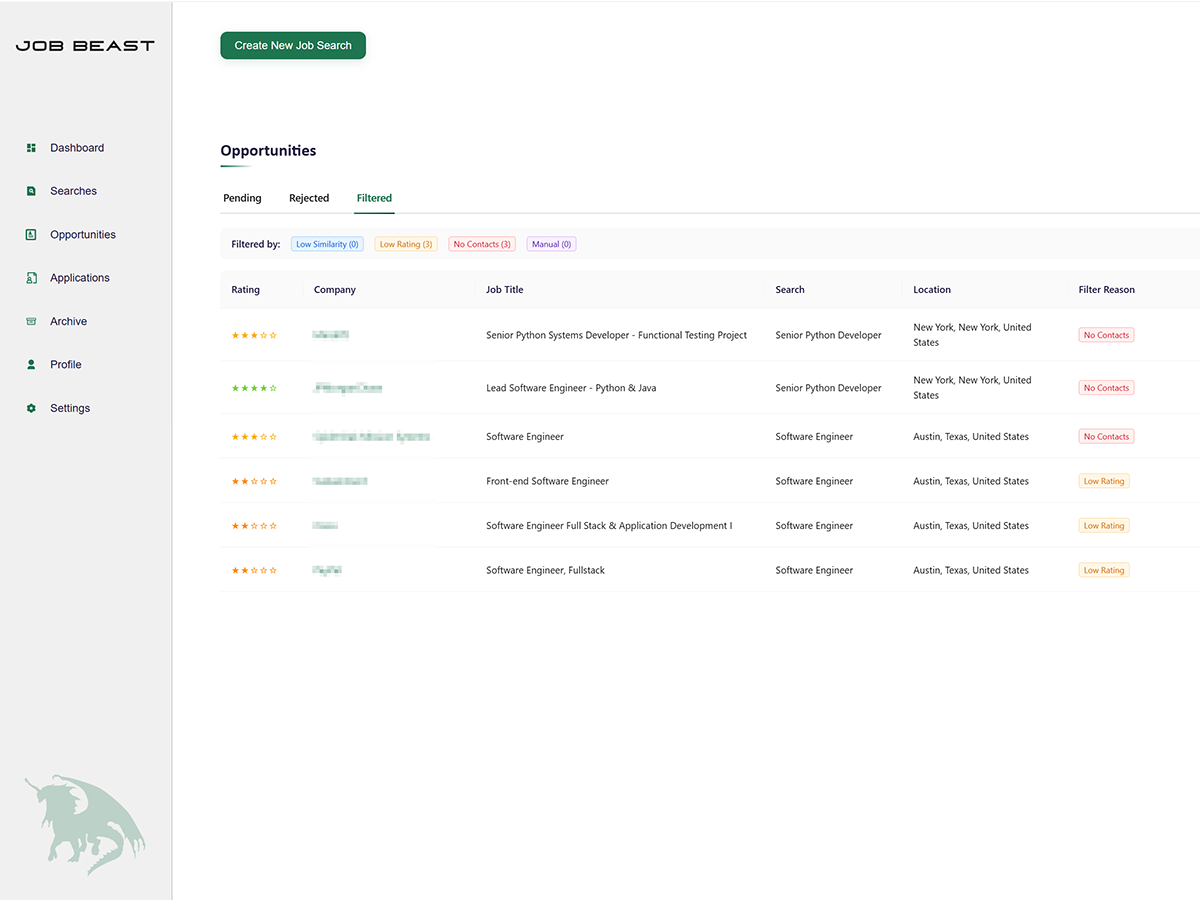
Task: Open the Opportunities sidebar icon
Action: 31,234
